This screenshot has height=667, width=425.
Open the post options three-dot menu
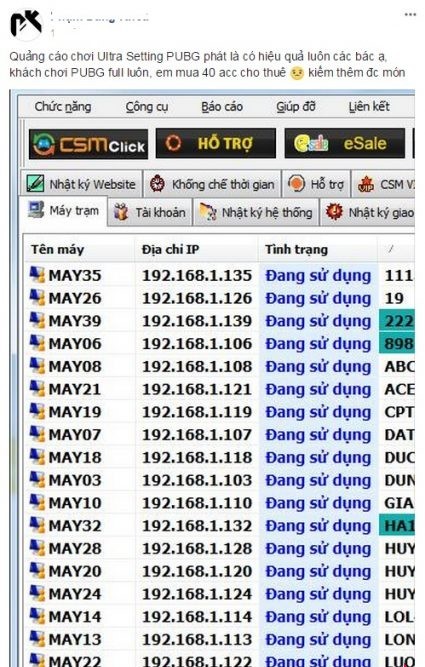410,15
